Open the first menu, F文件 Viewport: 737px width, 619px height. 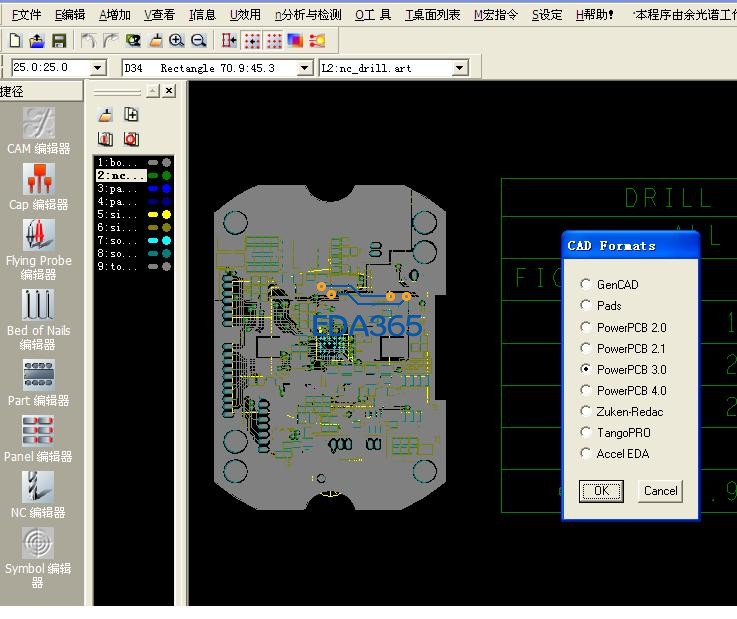(26, 15)
